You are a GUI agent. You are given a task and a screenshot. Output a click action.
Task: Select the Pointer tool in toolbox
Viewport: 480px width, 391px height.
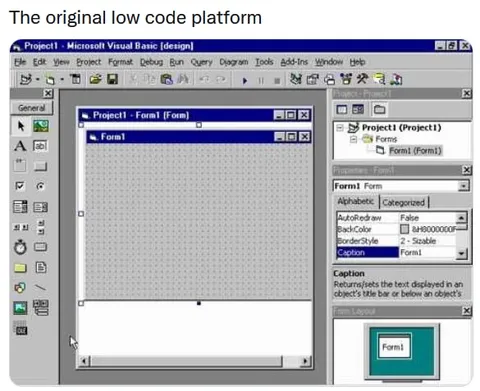21,126
